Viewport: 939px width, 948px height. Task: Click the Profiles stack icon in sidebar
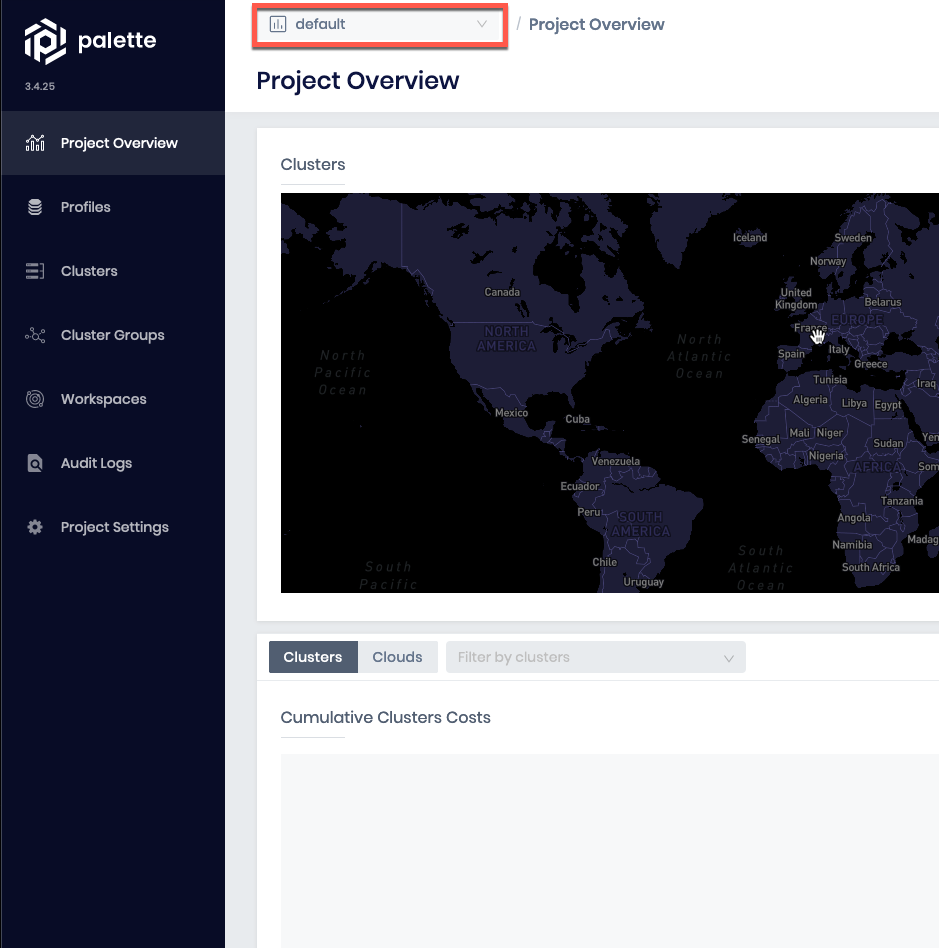(x=35, y=207)
